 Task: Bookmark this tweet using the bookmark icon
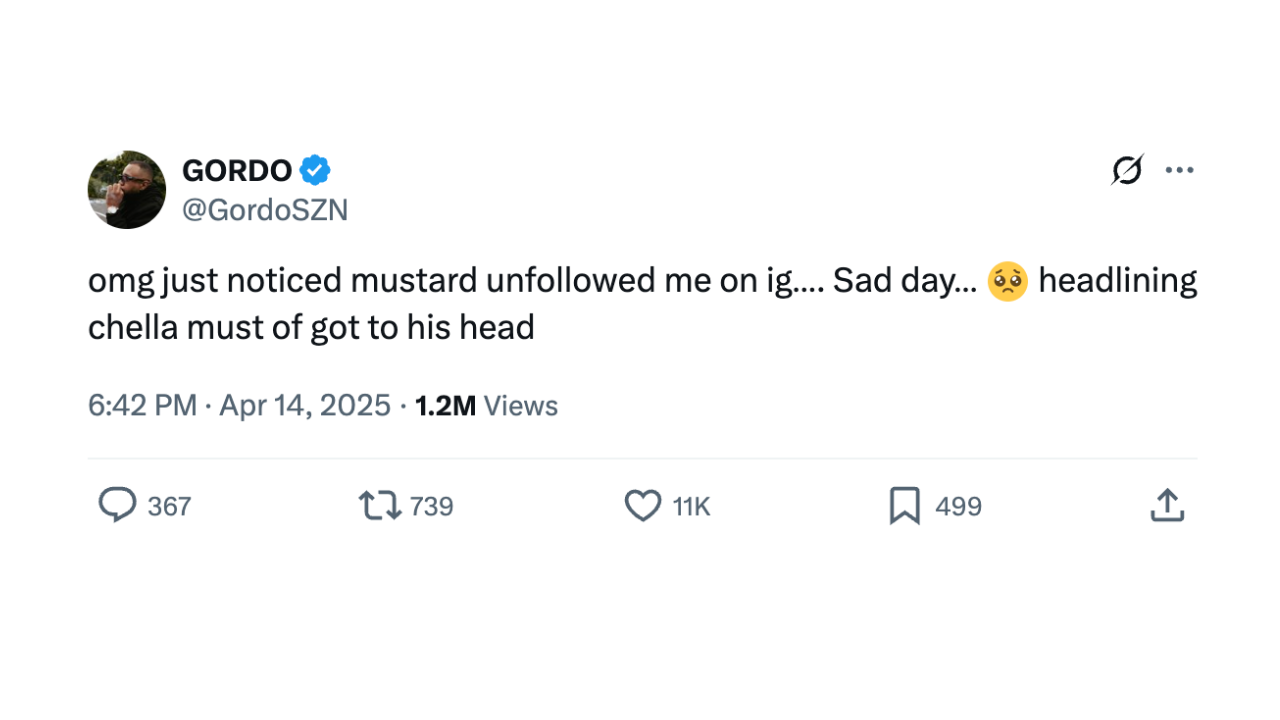click(904, 506)
